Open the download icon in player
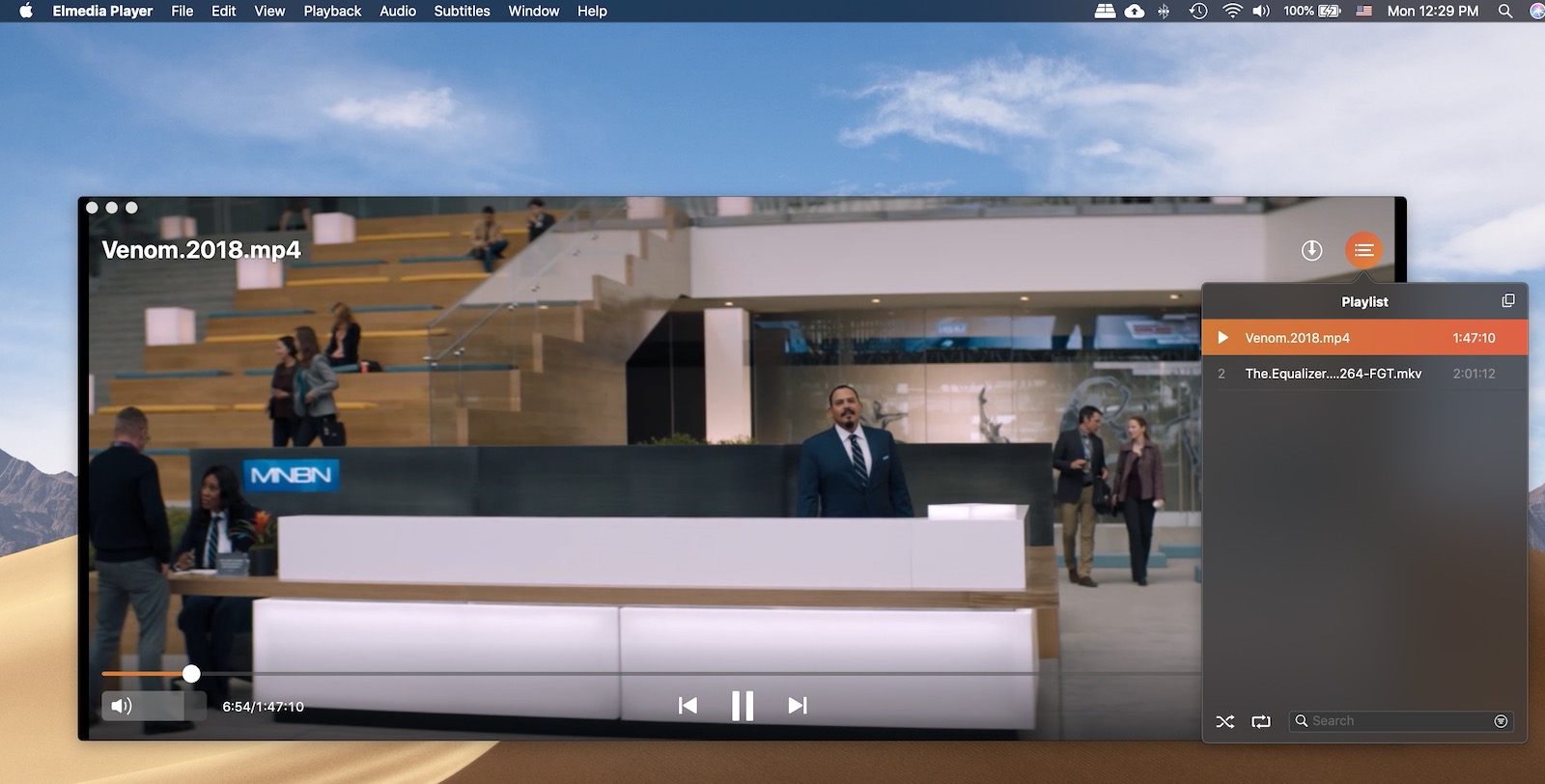The height and width of the screenshot is (784, 1545). click(x=1311, y=250)
